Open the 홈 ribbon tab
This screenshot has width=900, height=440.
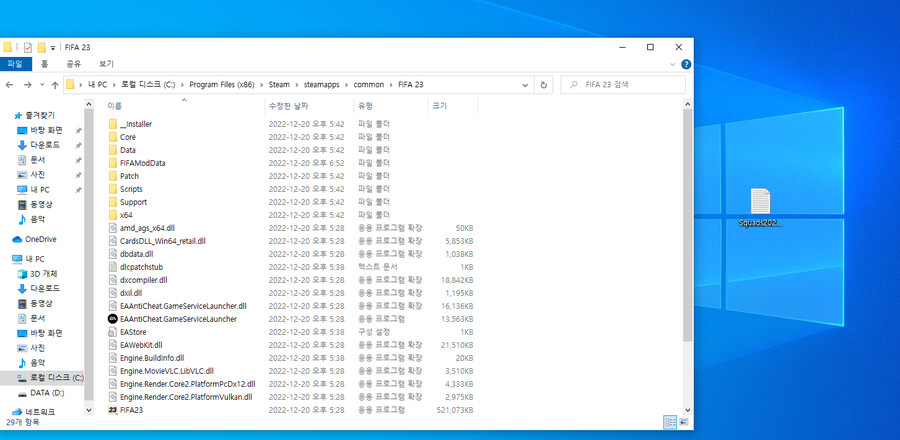point(45,64)
